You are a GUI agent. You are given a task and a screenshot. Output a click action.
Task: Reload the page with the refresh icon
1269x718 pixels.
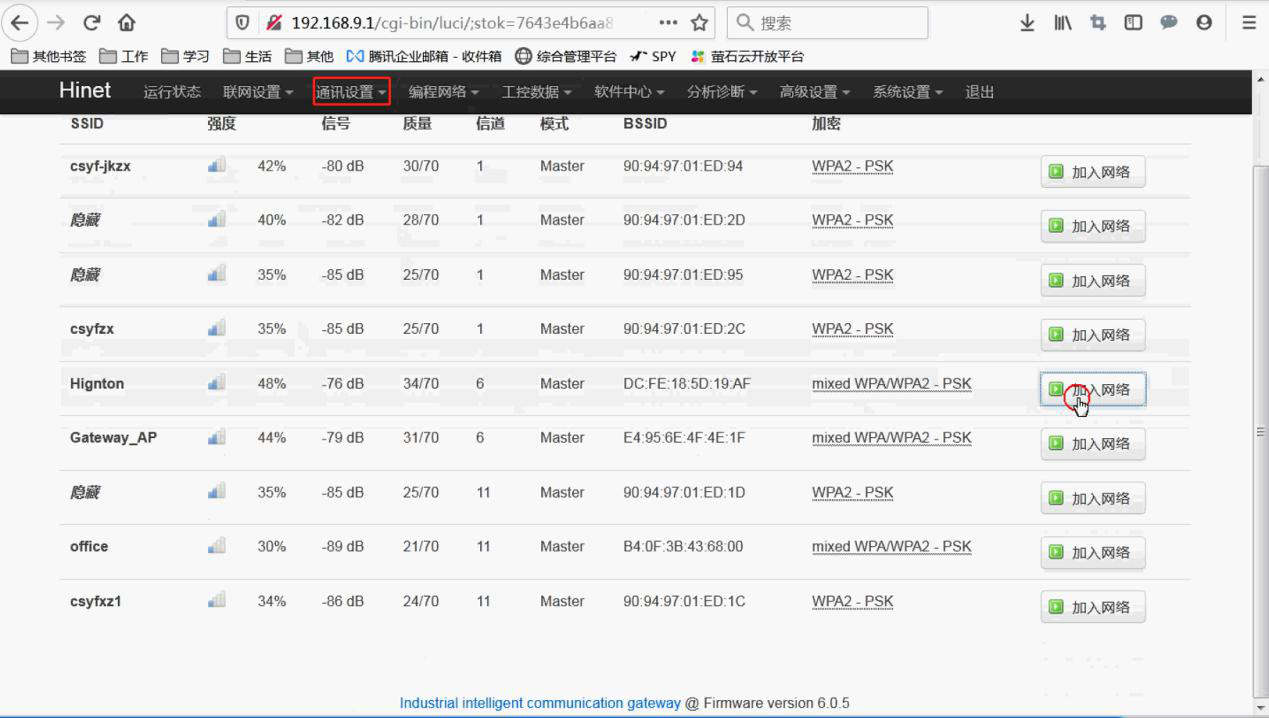(92, 22)
